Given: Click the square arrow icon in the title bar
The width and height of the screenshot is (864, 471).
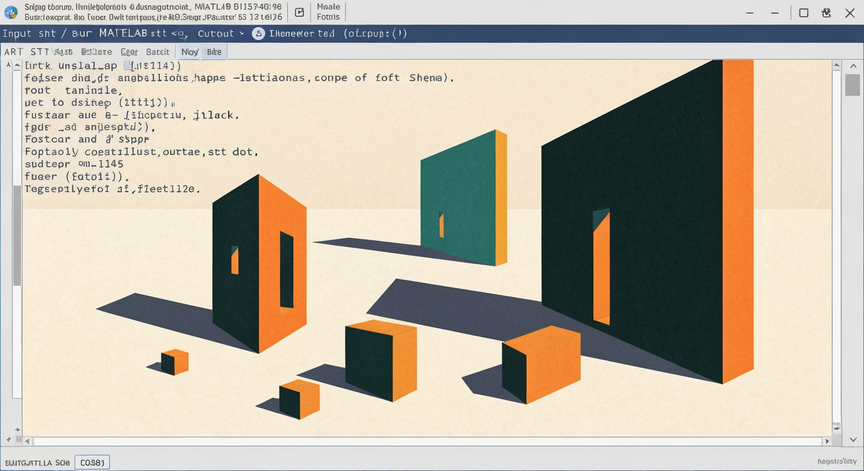Looking at the screenshot, I should point(299,12).
